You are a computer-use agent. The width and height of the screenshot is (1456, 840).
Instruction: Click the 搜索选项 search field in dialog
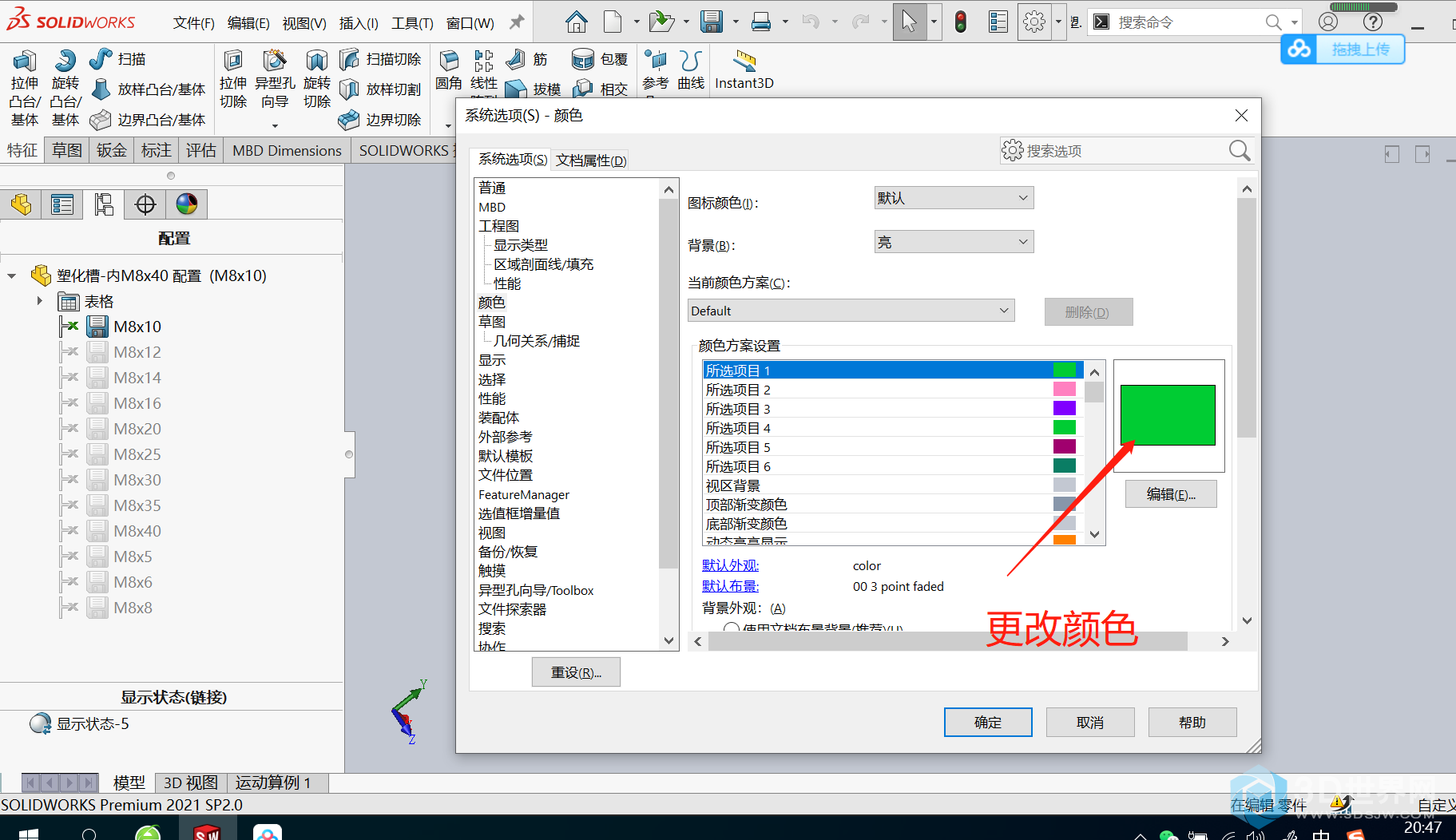point(1126,151)
